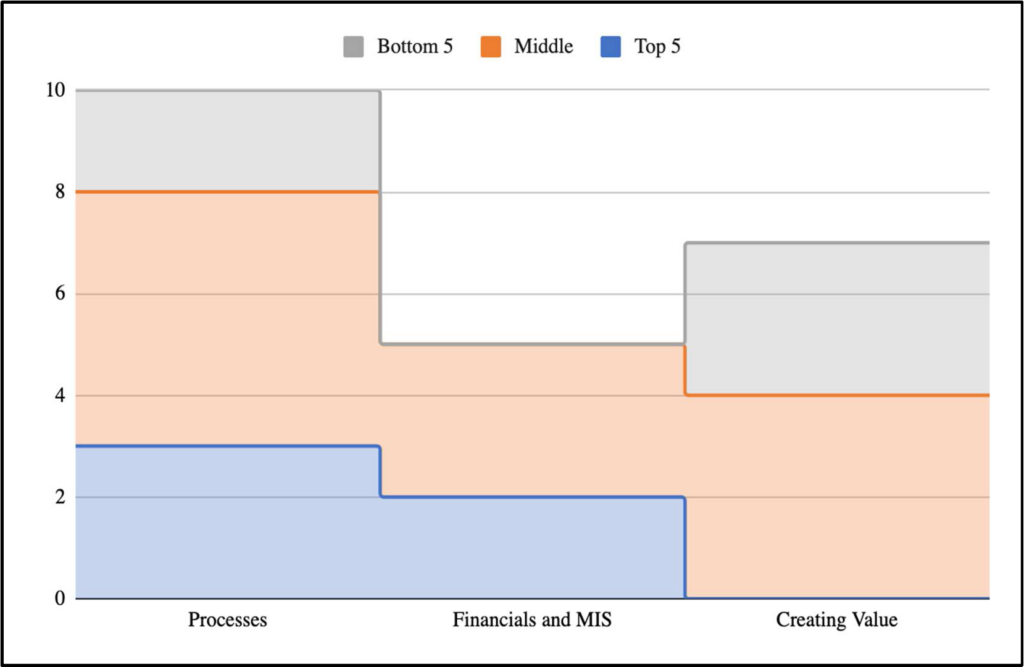The image size is (1024, 667).
Task: Click the y-axis value 8
Action: coord(60,192)
